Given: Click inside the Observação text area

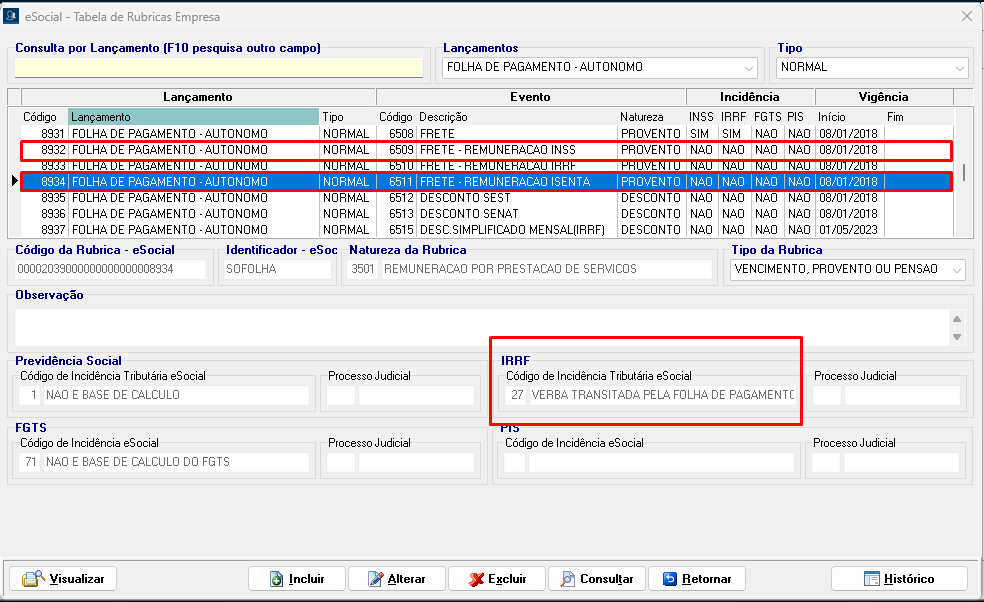Looking at the screenshot, I should click(x=480, y=326).
